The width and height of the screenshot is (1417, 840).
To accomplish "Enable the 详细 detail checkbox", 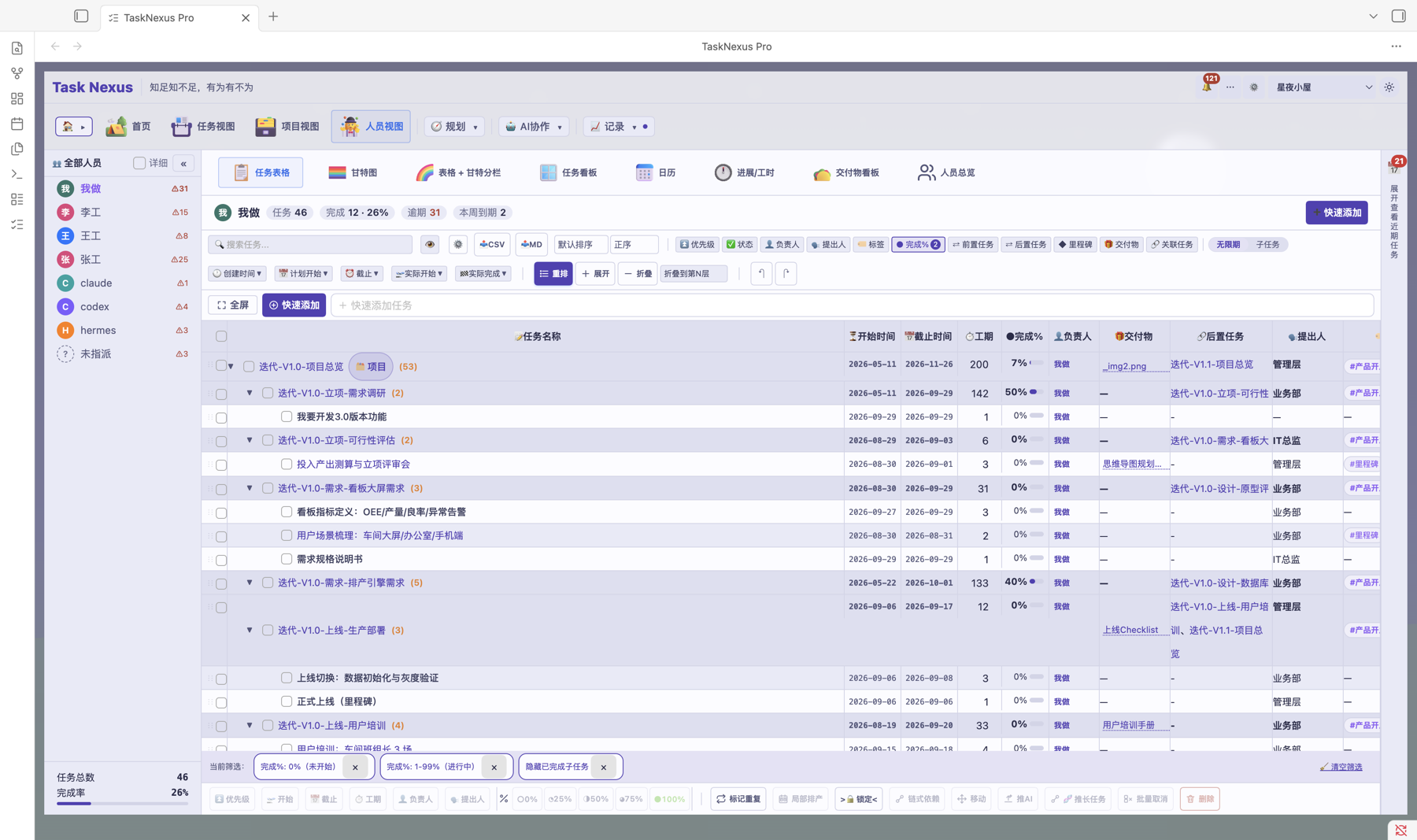I will (x=139, y=163).
